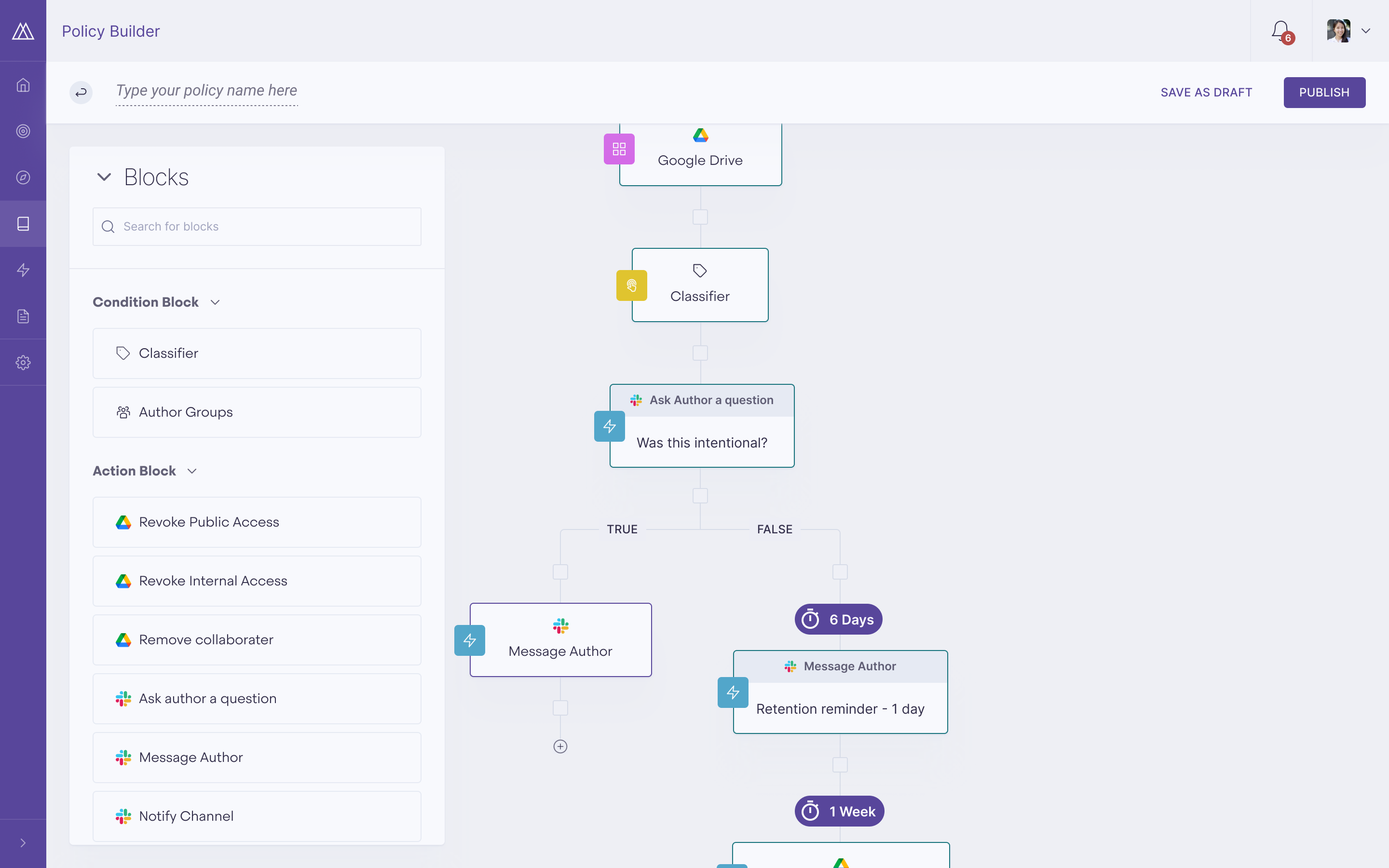Image resolution: width=1389 pixels, height=868 pixels.
Task: Click the undo arrow next to policy name
Action: click(x=81, y=92)
